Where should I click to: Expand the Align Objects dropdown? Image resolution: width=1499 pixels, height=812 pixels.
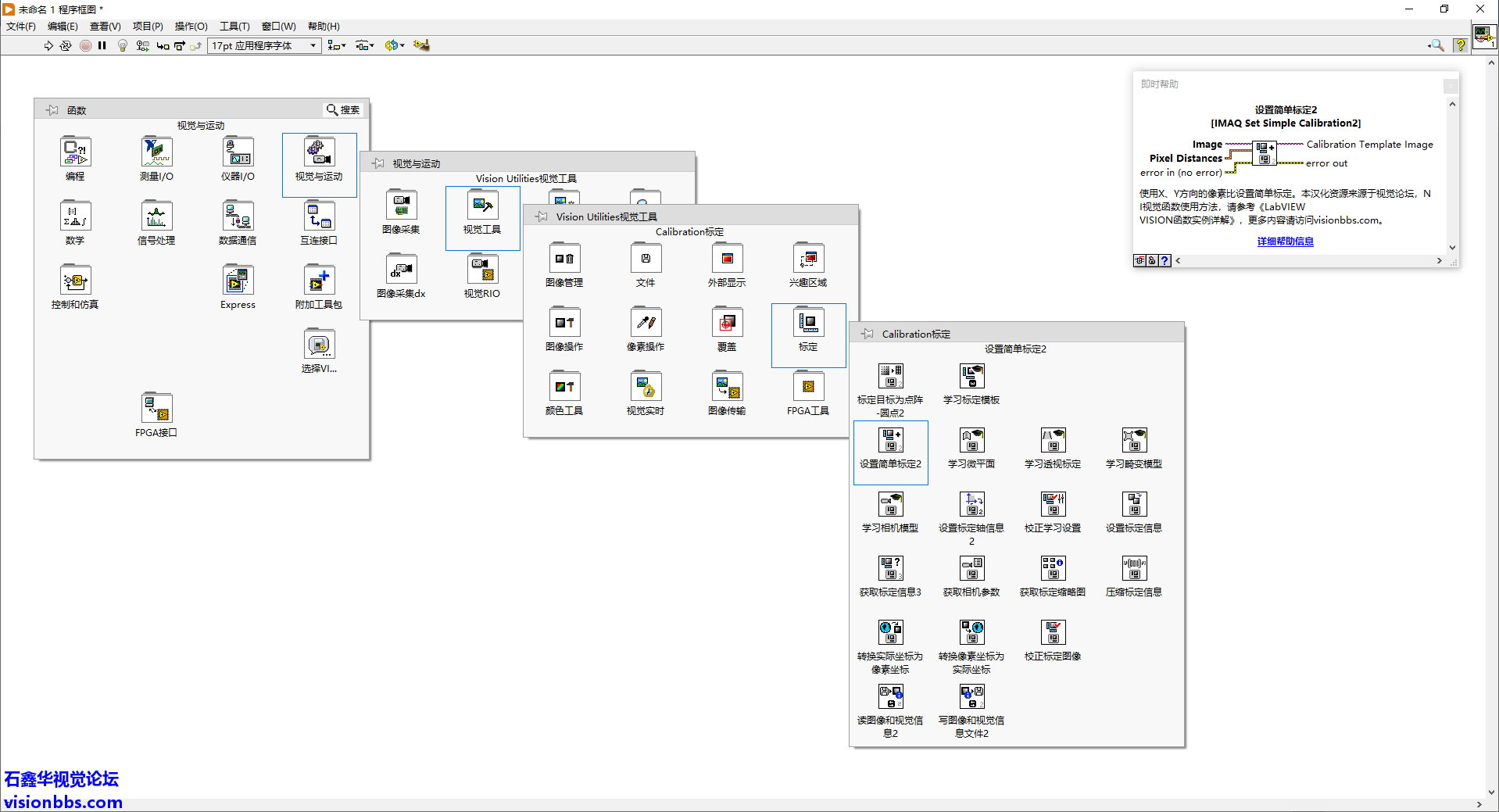pyautogui.click(x=336, y=46)
